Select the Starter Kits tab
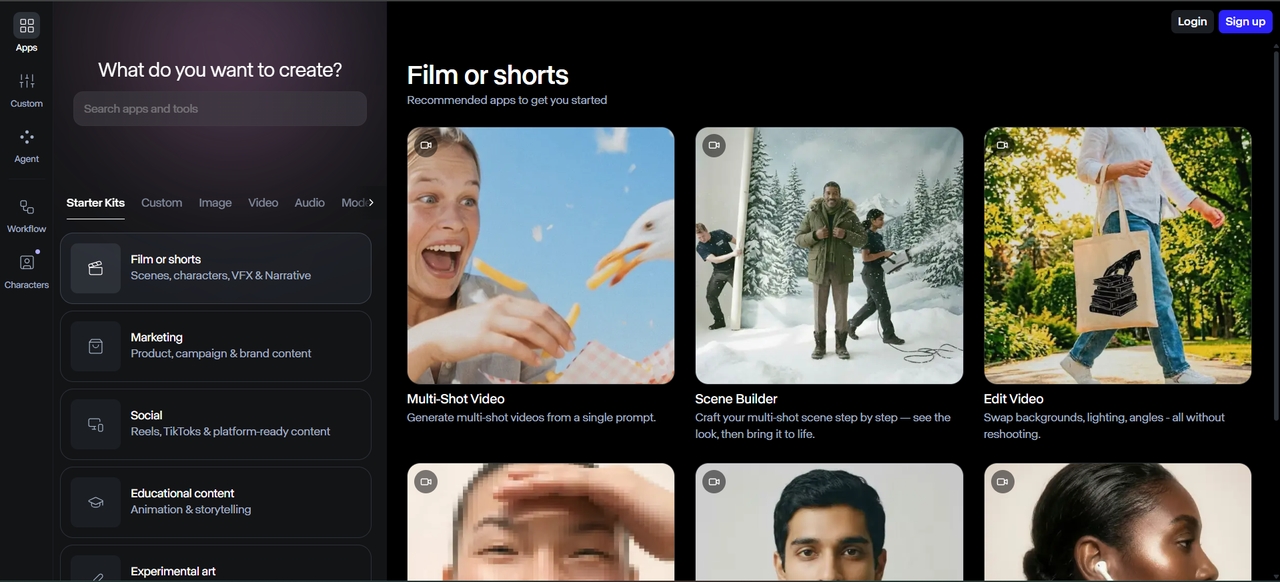Viewport: 1280px width, 582px height. (x=96, y=203)
